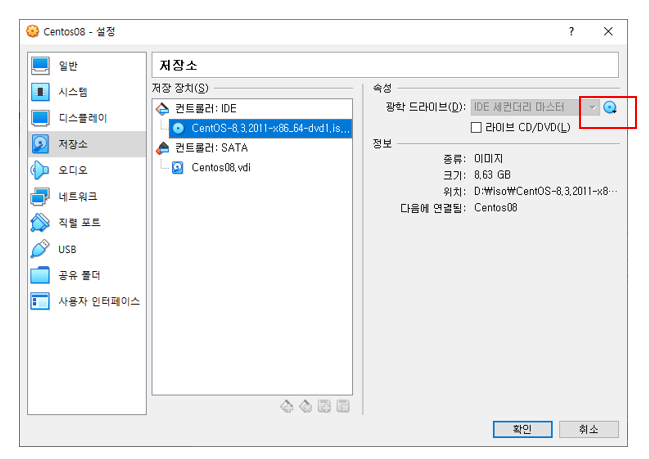Click the add controller icon below storage tree
649x459 pixels.
[286, 406]
